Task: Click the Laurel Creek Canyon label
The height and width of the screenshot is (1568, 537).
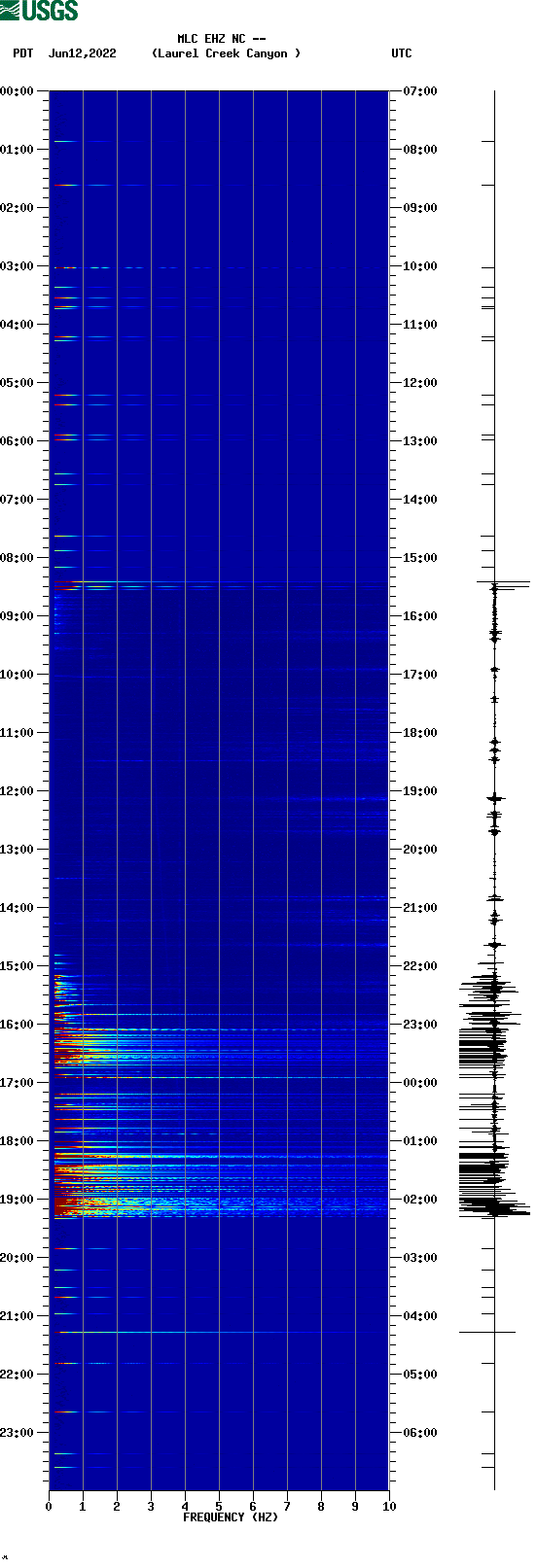Action: pyautogui.click(x=226, y=53)
